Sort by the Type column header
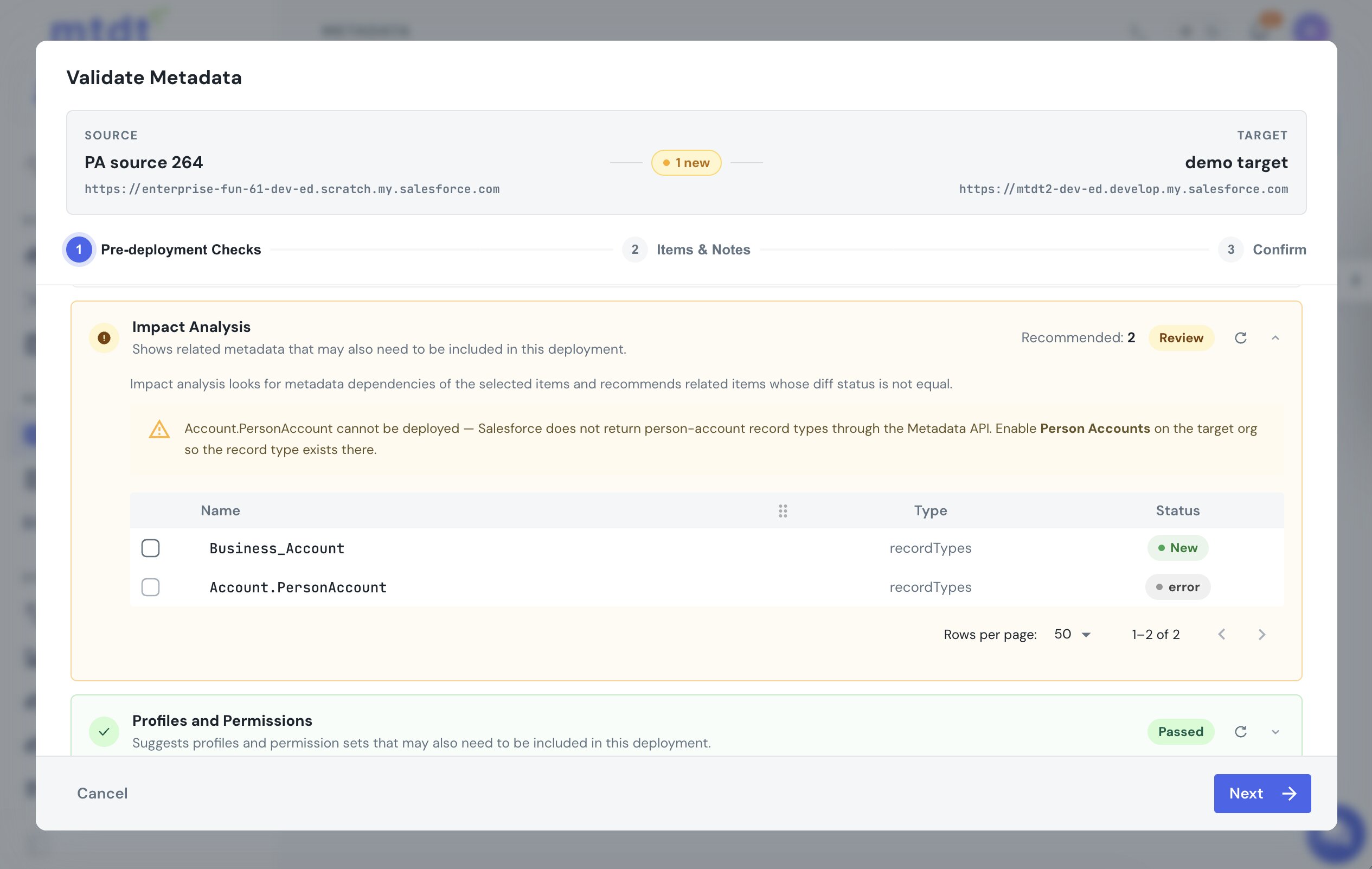Screen dimensions: 1372x869 (931, 510)
